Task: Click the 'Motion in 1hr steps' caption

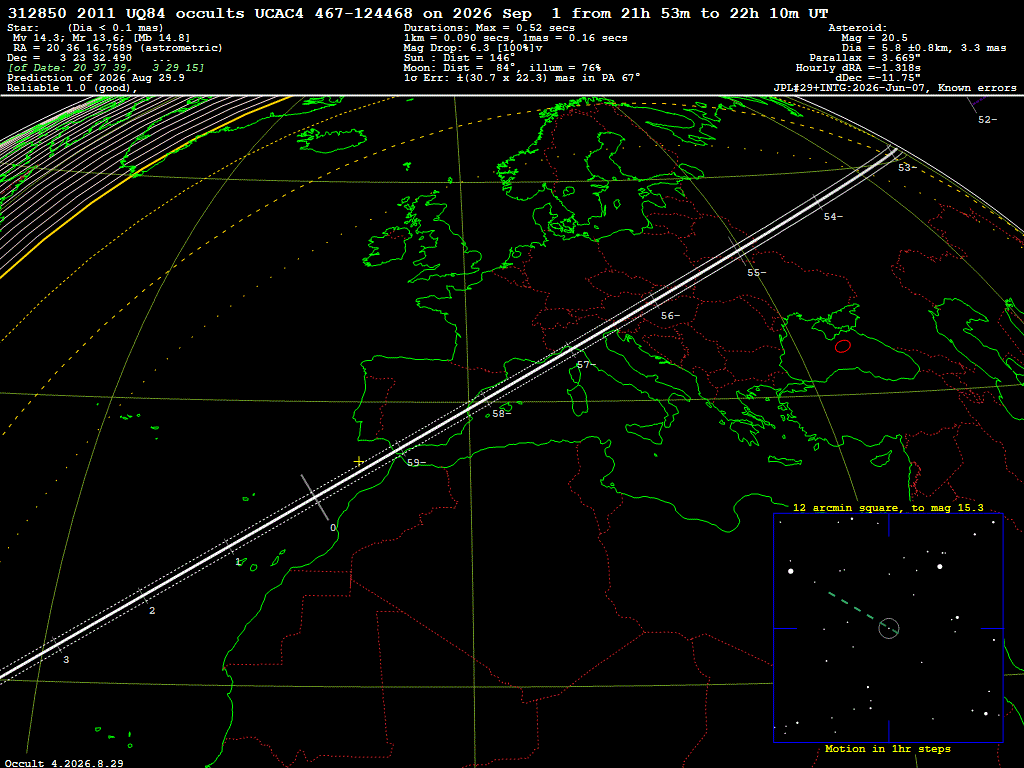Action: point(888,748)
